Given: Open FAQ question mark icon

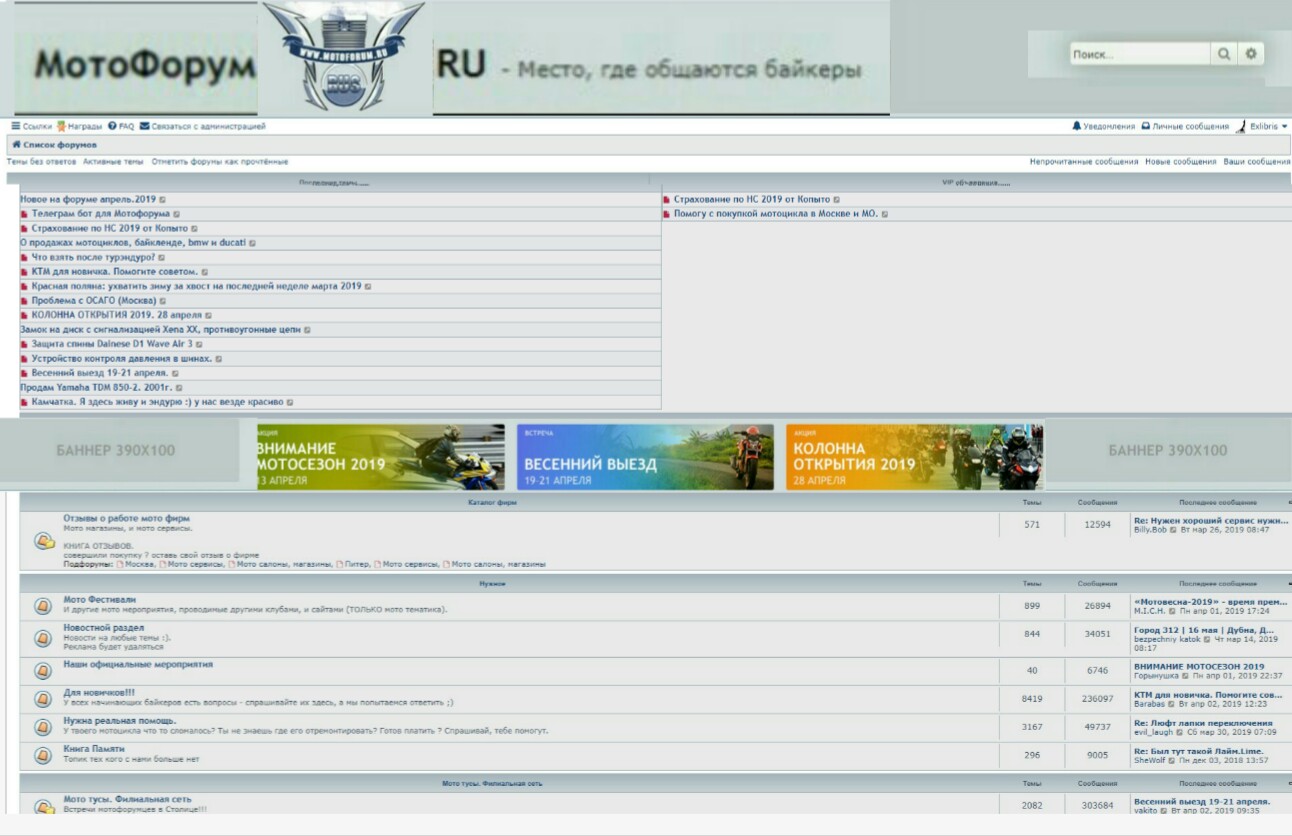Looking at the screenshot, I should (x=113, y=127).
